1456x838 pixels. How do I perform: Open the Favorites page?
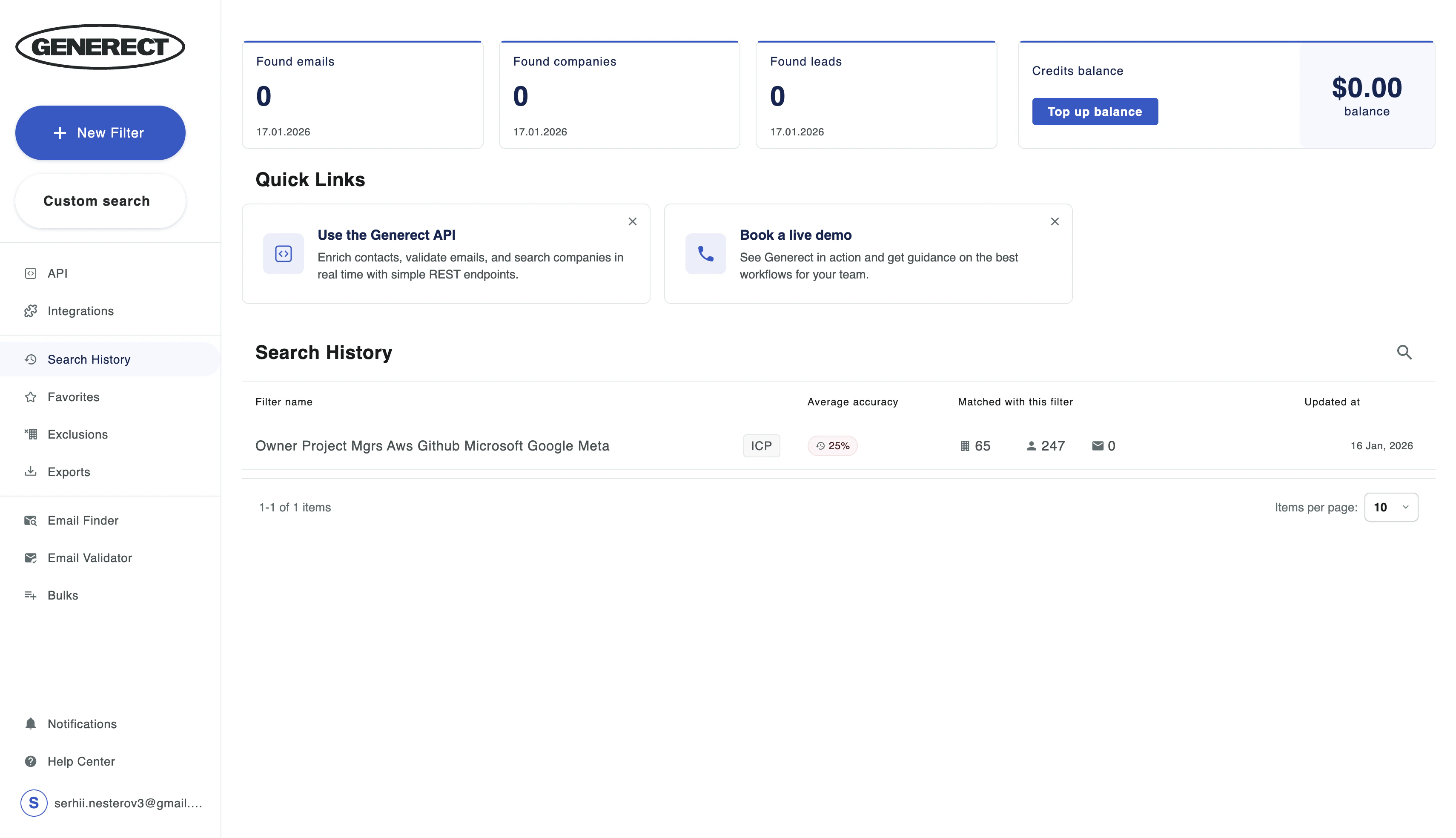click(73, 396)
